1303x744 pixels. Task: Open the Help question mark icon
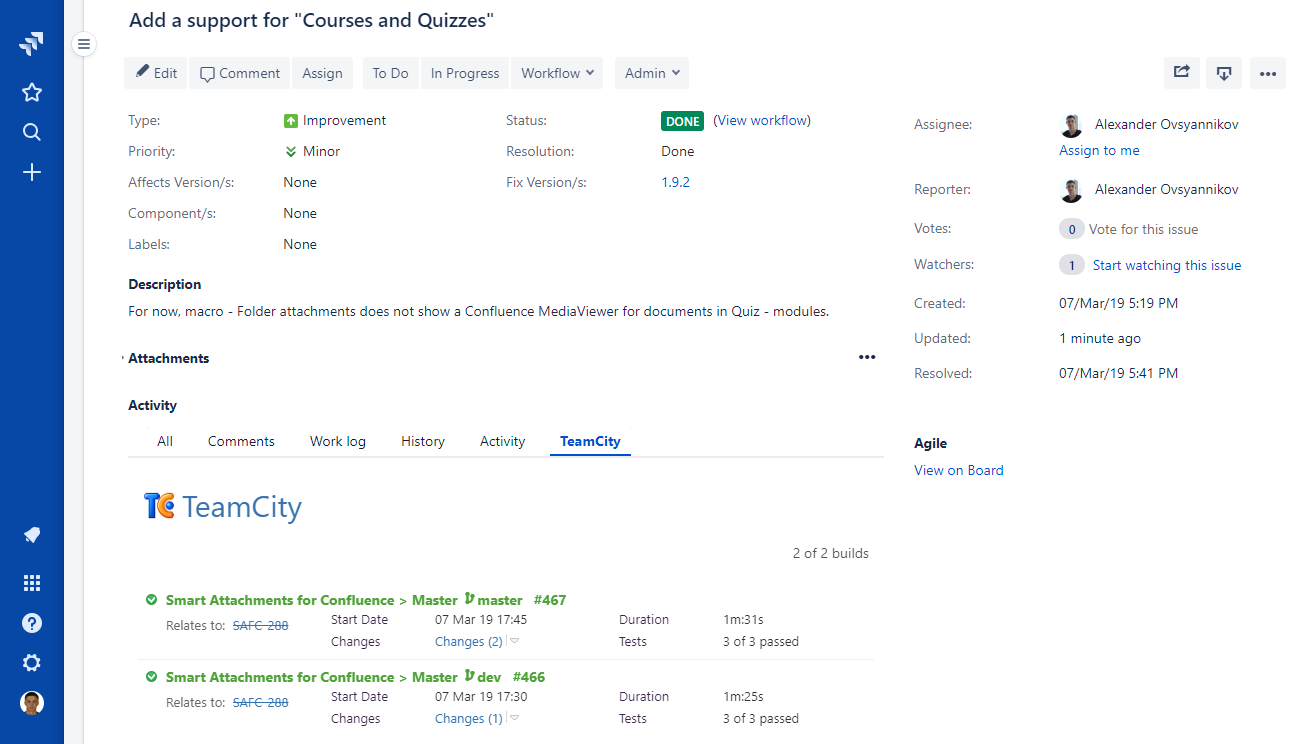pos(32,623)
